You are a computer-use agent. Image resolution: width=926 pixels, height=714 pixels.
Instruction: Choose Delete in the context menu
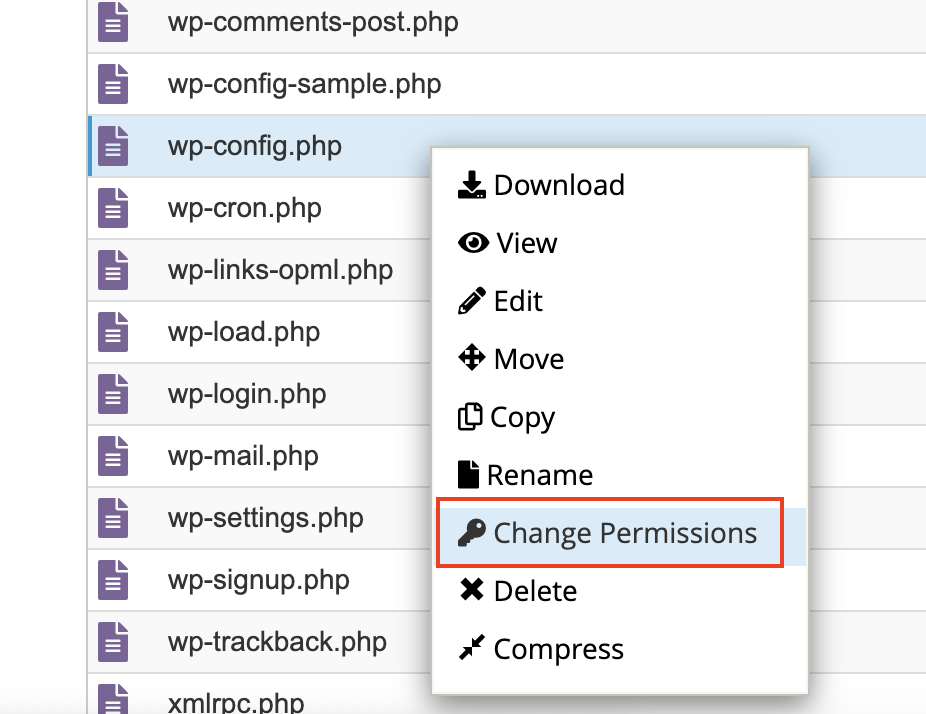tap(535, 591)
